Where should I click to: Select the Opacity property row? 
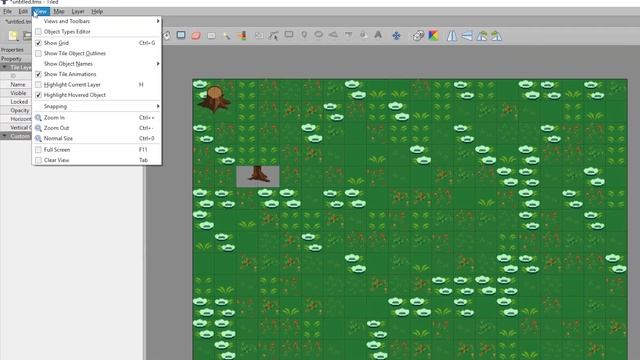(16, 110)
